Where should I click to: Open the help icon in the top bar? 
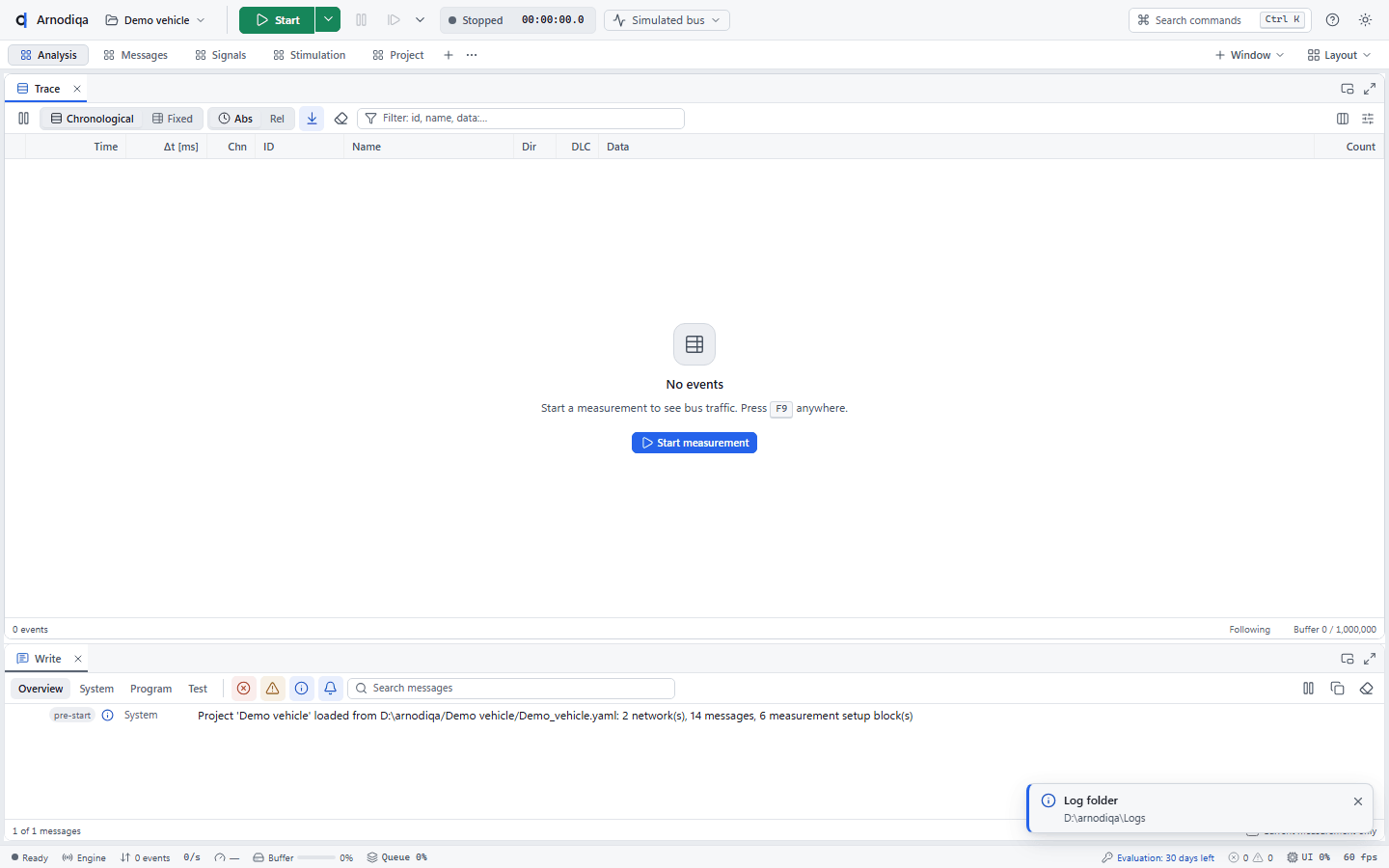click(x=1332, y=20)
